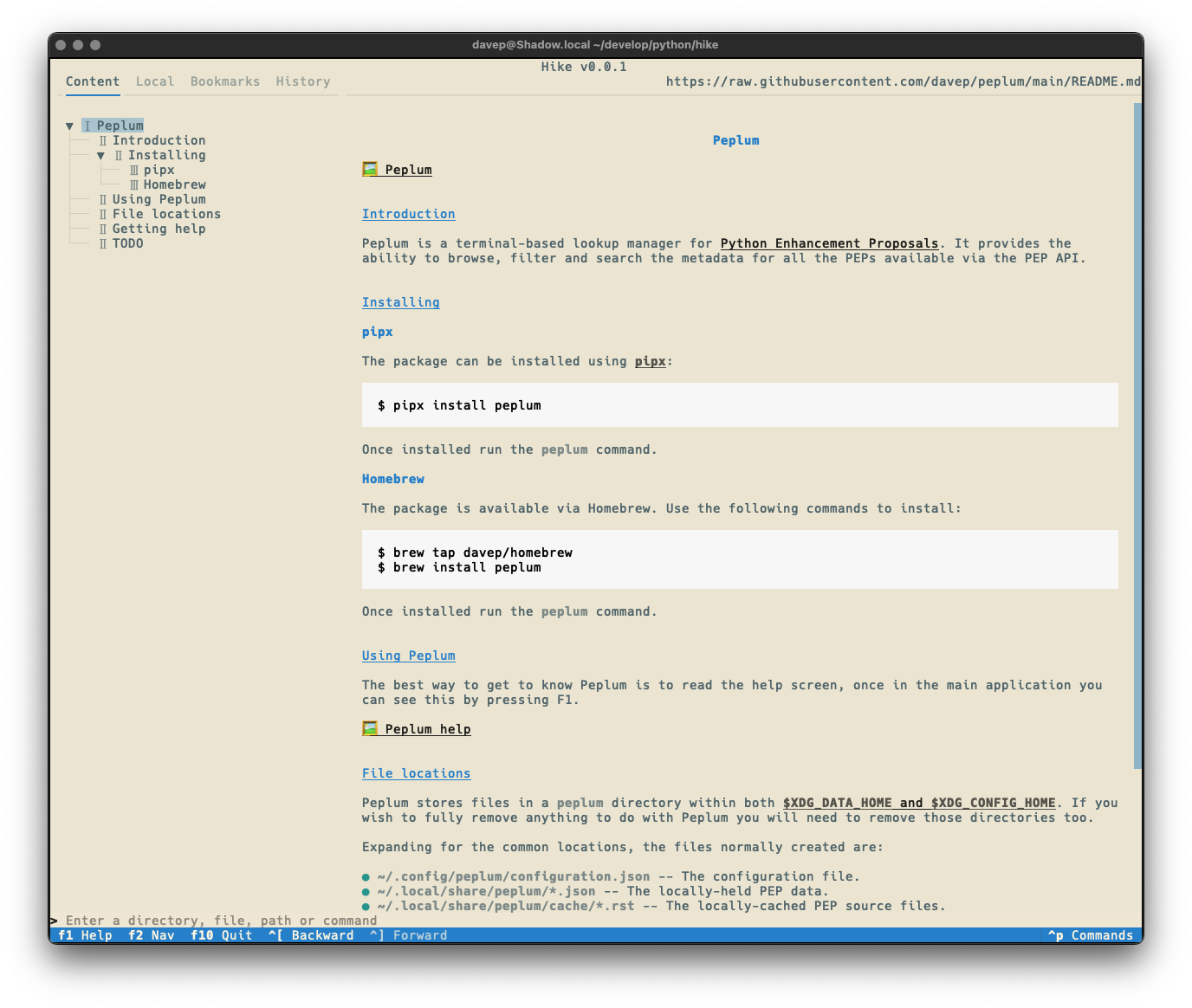Go Backward using the footer shortcut
Viewport: 1192px width, 1008px height.
(312, 935)
